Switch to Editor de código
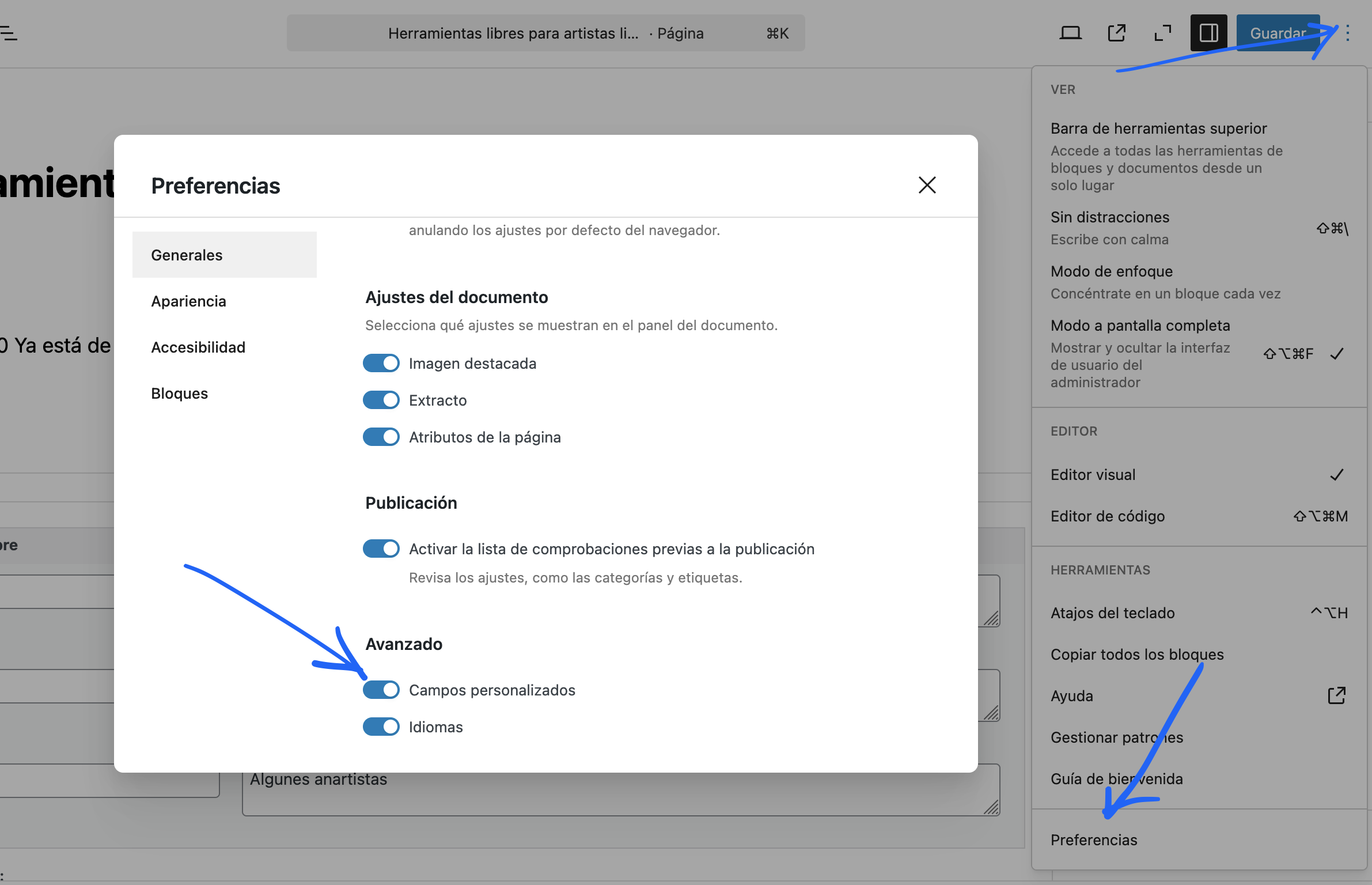The image size is (1372, 885). (1199, 516)
